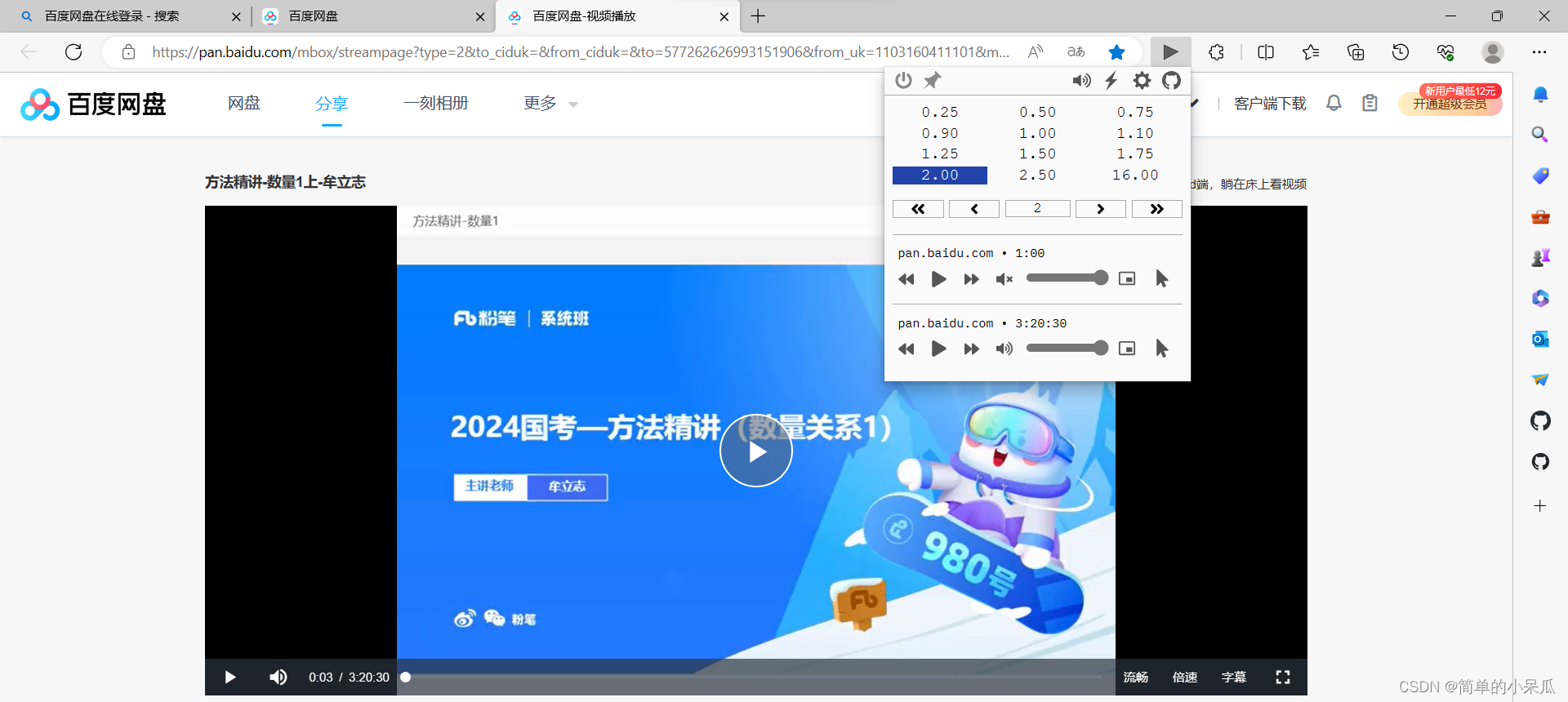This screenshot has width=1568, height=702.
Task: Set playback speed to 0.50
Action: (x=1037, y=112)
